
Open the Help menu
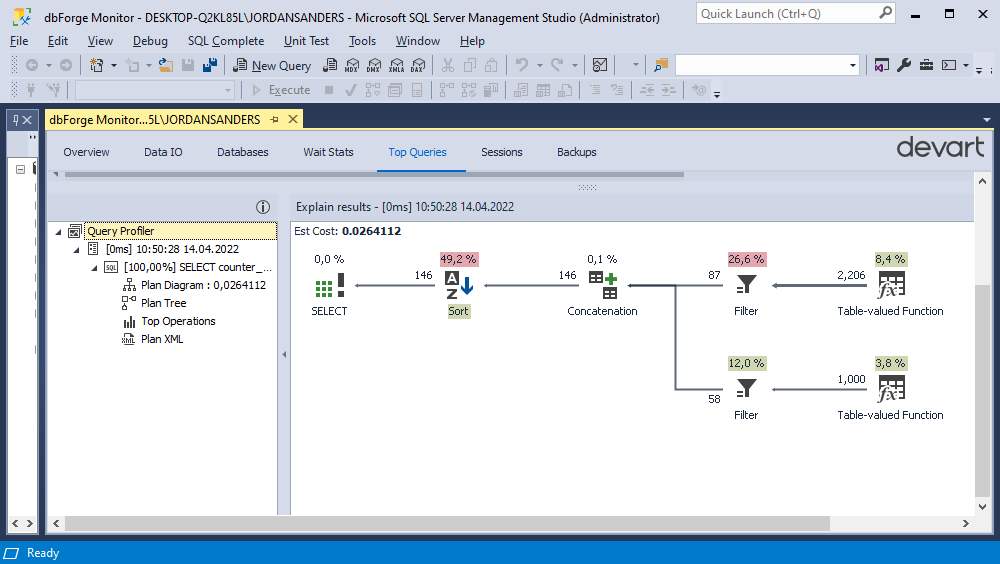(x=472, y=41)
